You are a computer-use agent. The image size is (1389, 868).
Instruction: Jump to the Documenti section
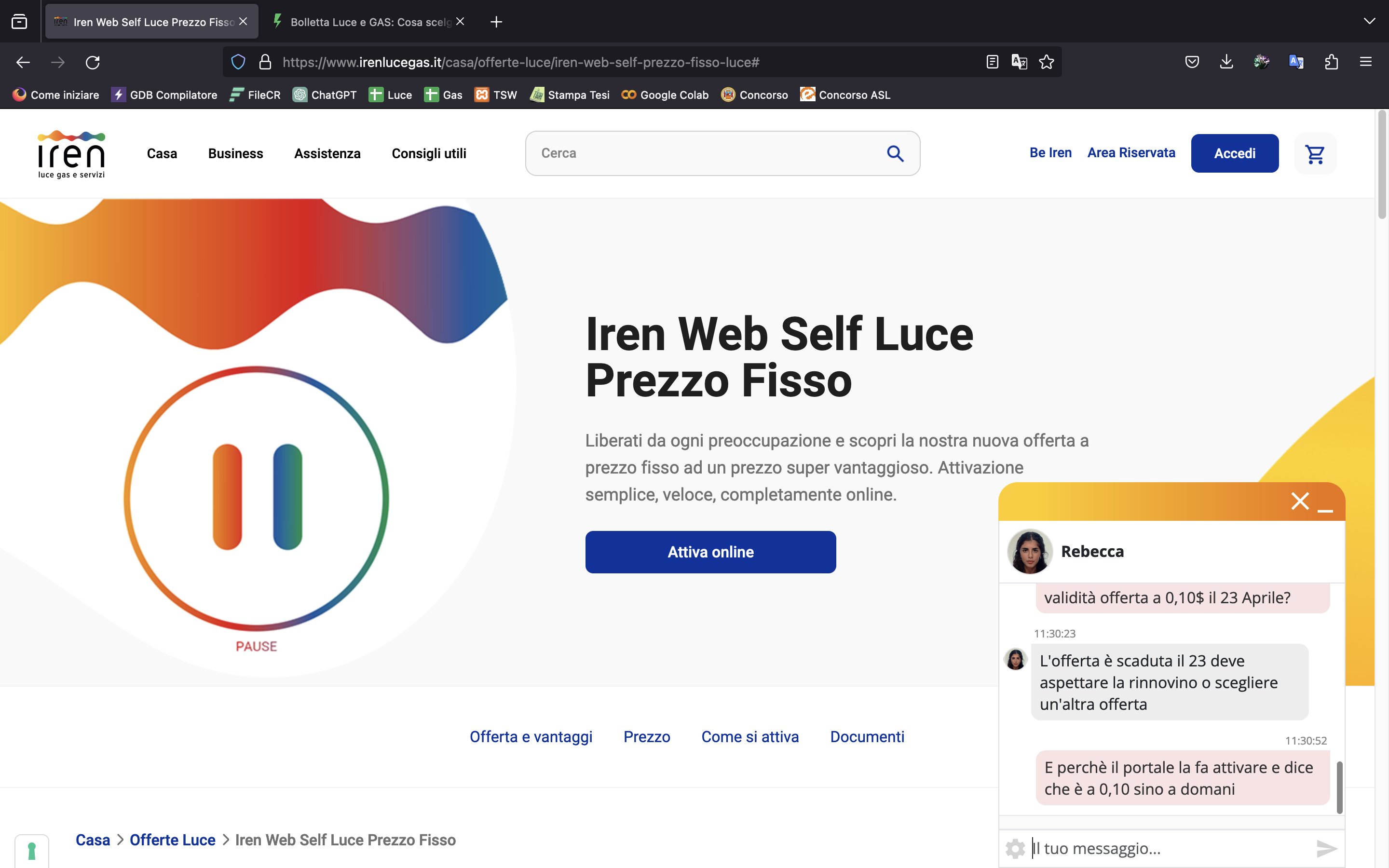(x=867, y=736)
